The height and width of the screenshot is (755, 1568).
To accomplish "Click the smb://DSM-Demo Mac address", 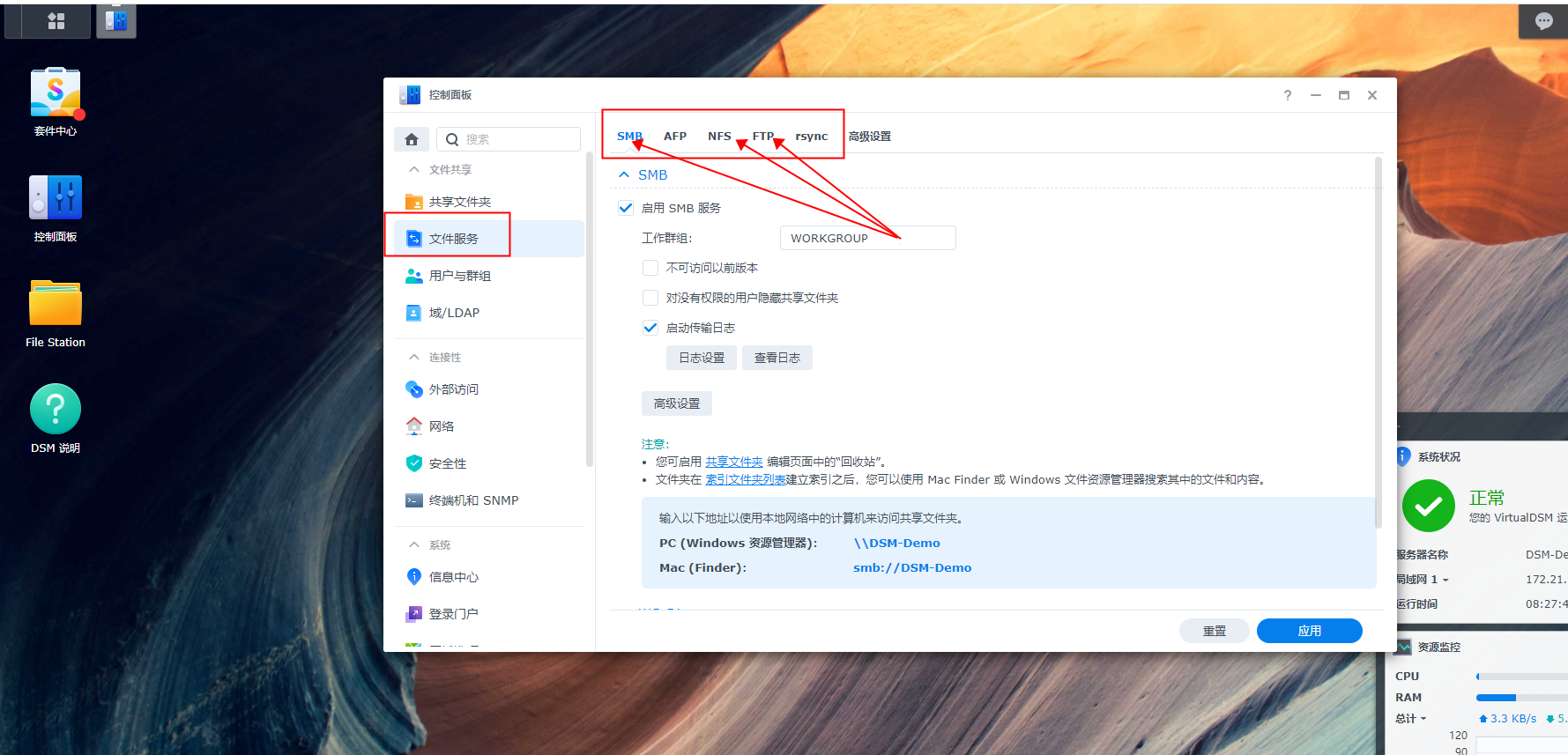I will point(912,567).
